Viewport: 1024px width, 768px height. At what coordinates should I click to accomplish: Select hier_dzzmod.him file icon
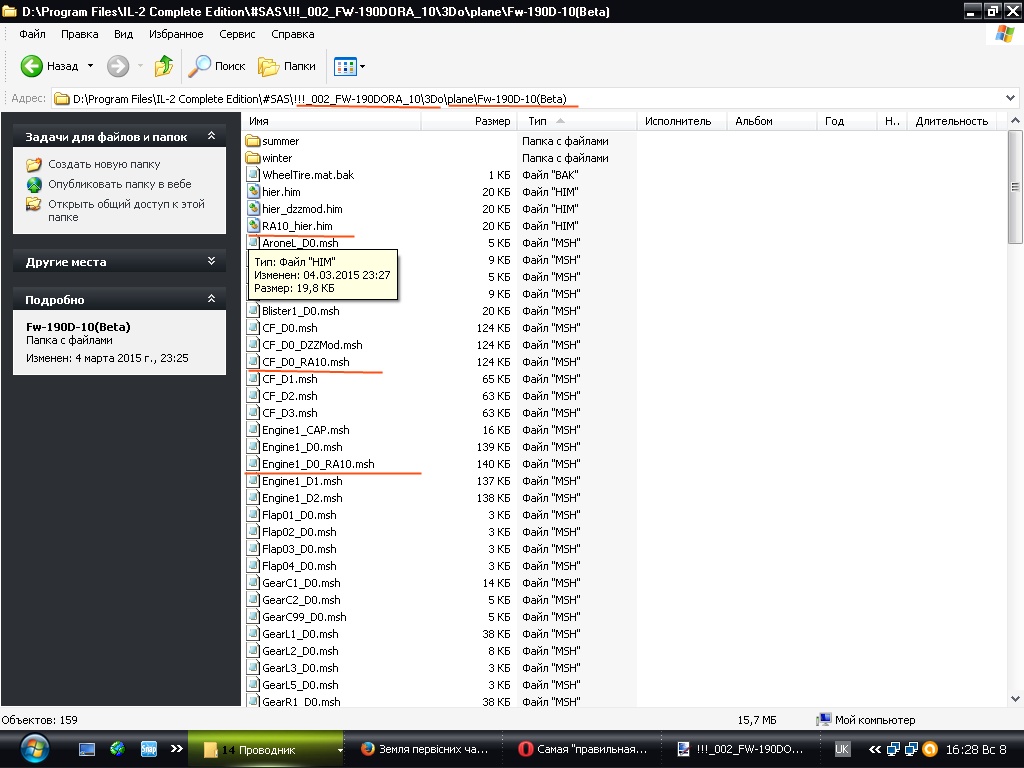click(x=253, y=209)
